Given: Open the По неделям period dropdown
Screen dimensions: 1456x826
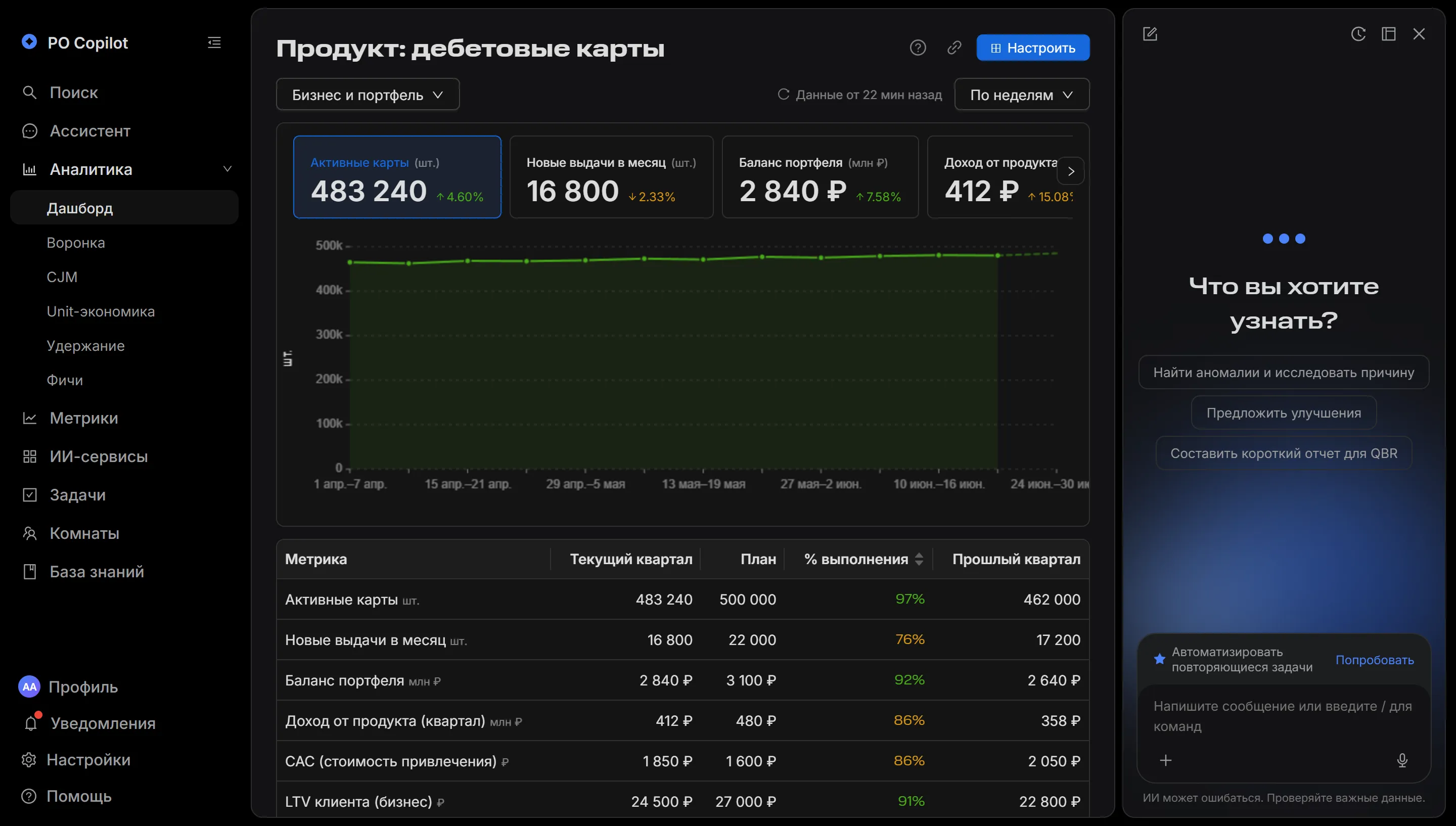Looking at the screenshot, I should pyautogui.click(x=1022, y=95).
